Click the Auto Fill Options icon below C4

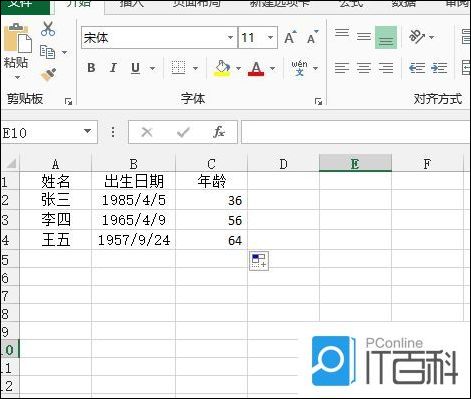point(259,261)
